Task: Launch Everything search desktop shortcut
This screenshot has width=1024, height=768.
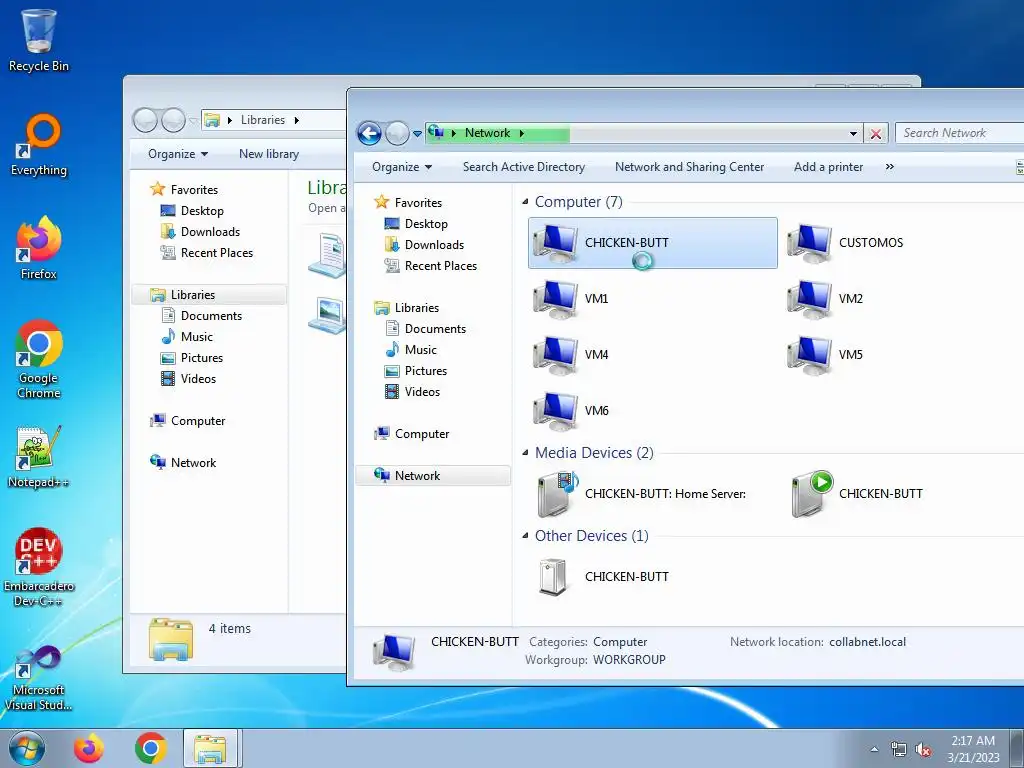Action: [39, 144]
